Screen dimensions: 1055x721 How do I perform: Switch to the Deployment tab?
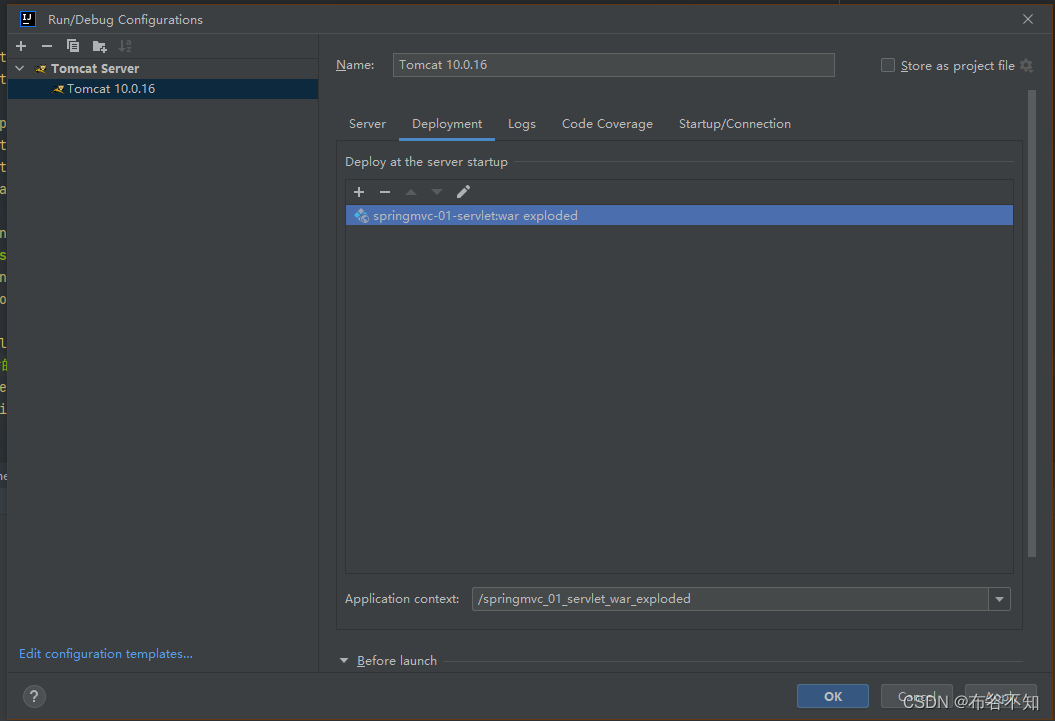[x=447, y=124]
